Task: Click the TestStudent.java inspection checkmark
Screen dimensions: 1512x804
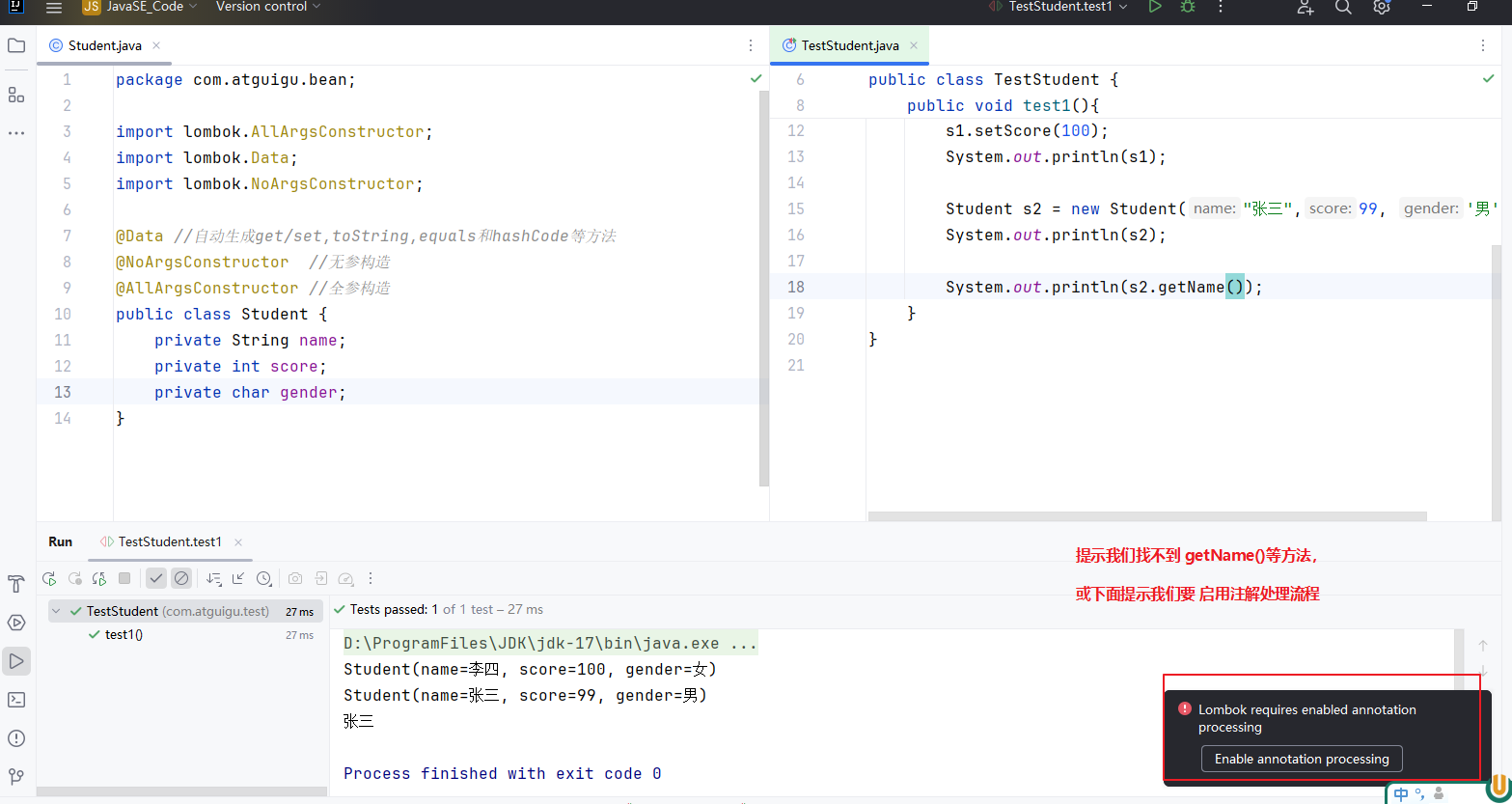Action: tap(1489, 78)
